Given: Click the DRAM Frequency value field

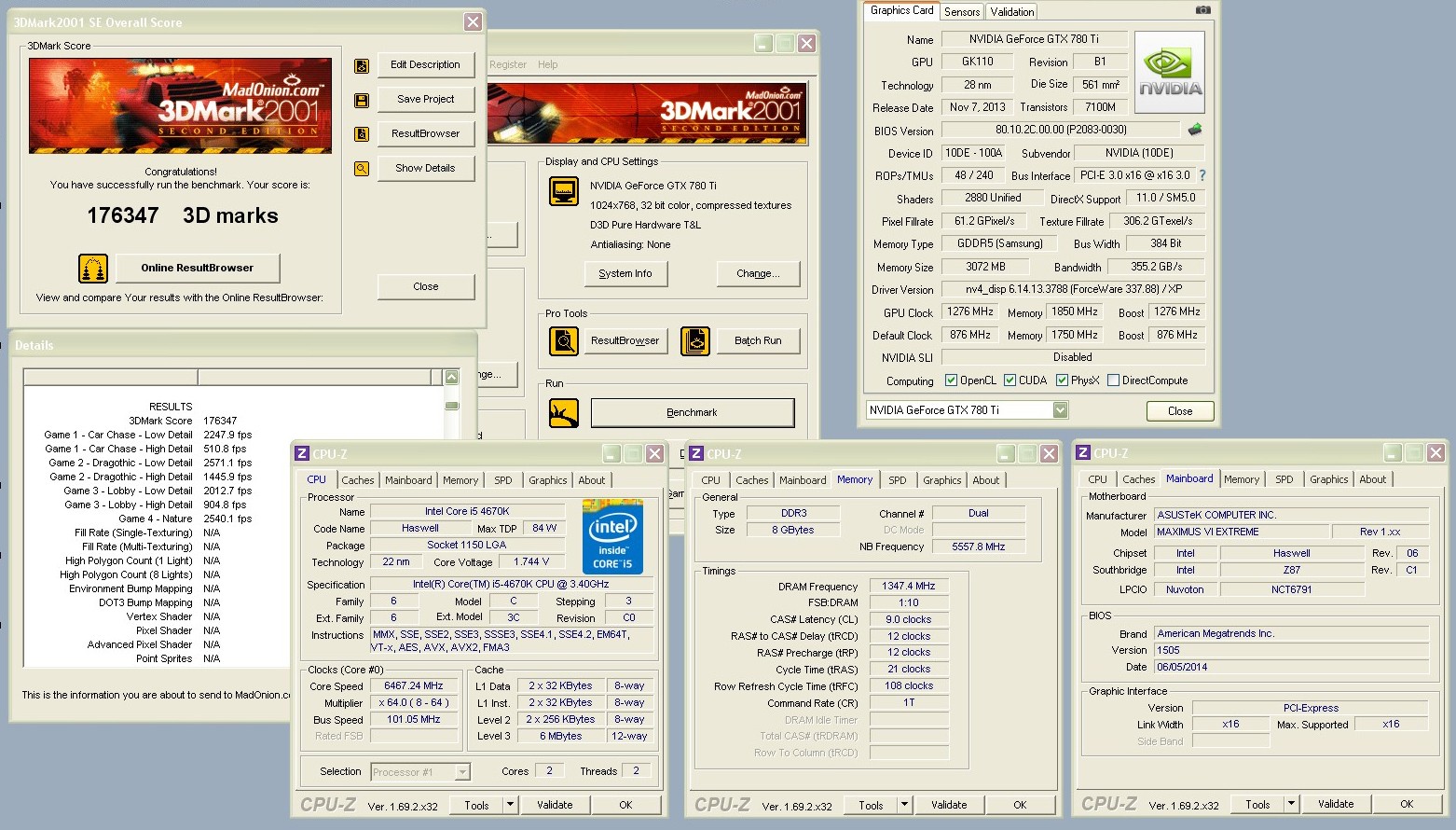Looking at the screenshot, I should [909, 587].
